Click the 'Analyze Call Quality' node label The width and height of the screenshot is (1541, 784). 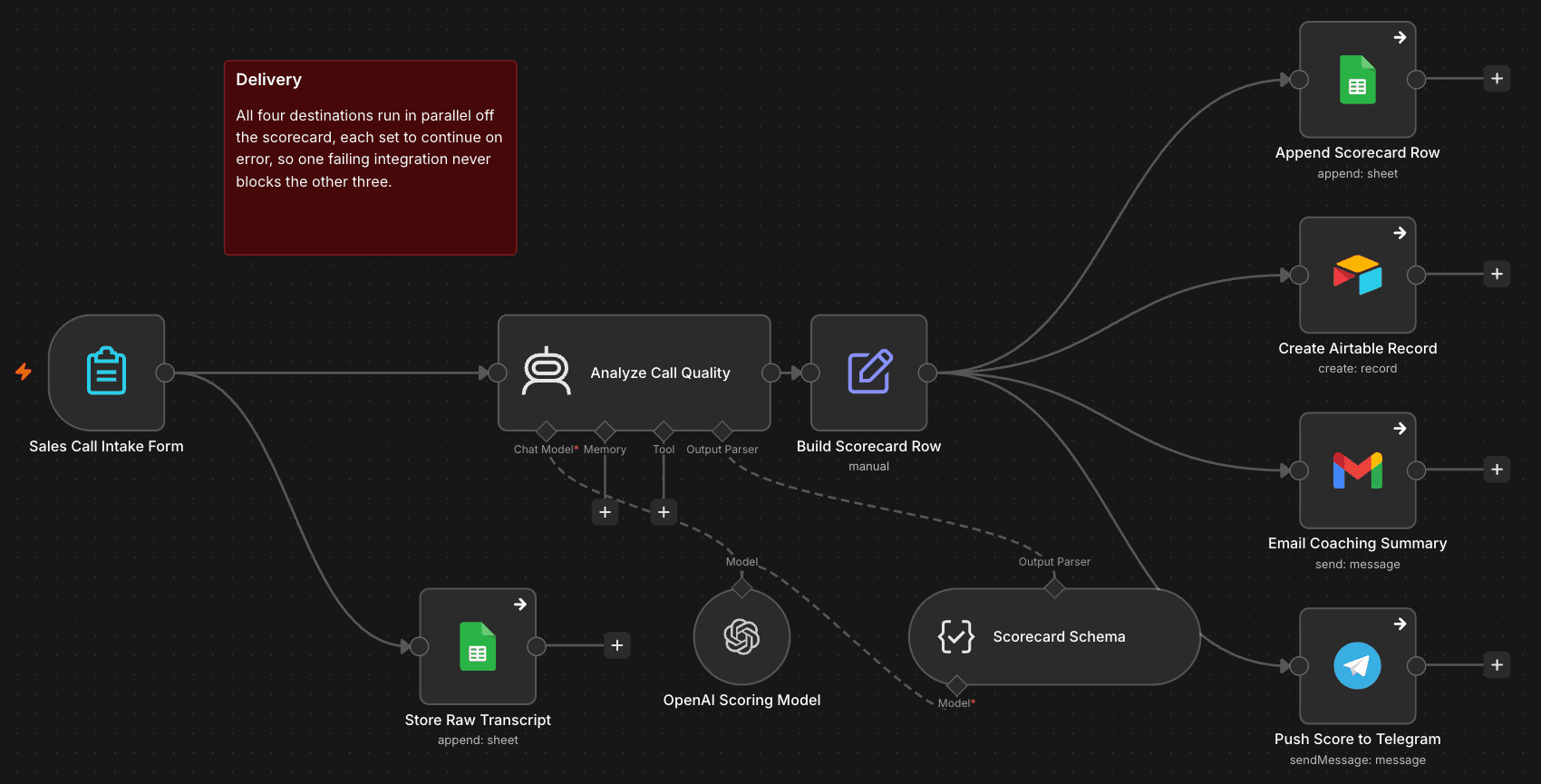660,373
